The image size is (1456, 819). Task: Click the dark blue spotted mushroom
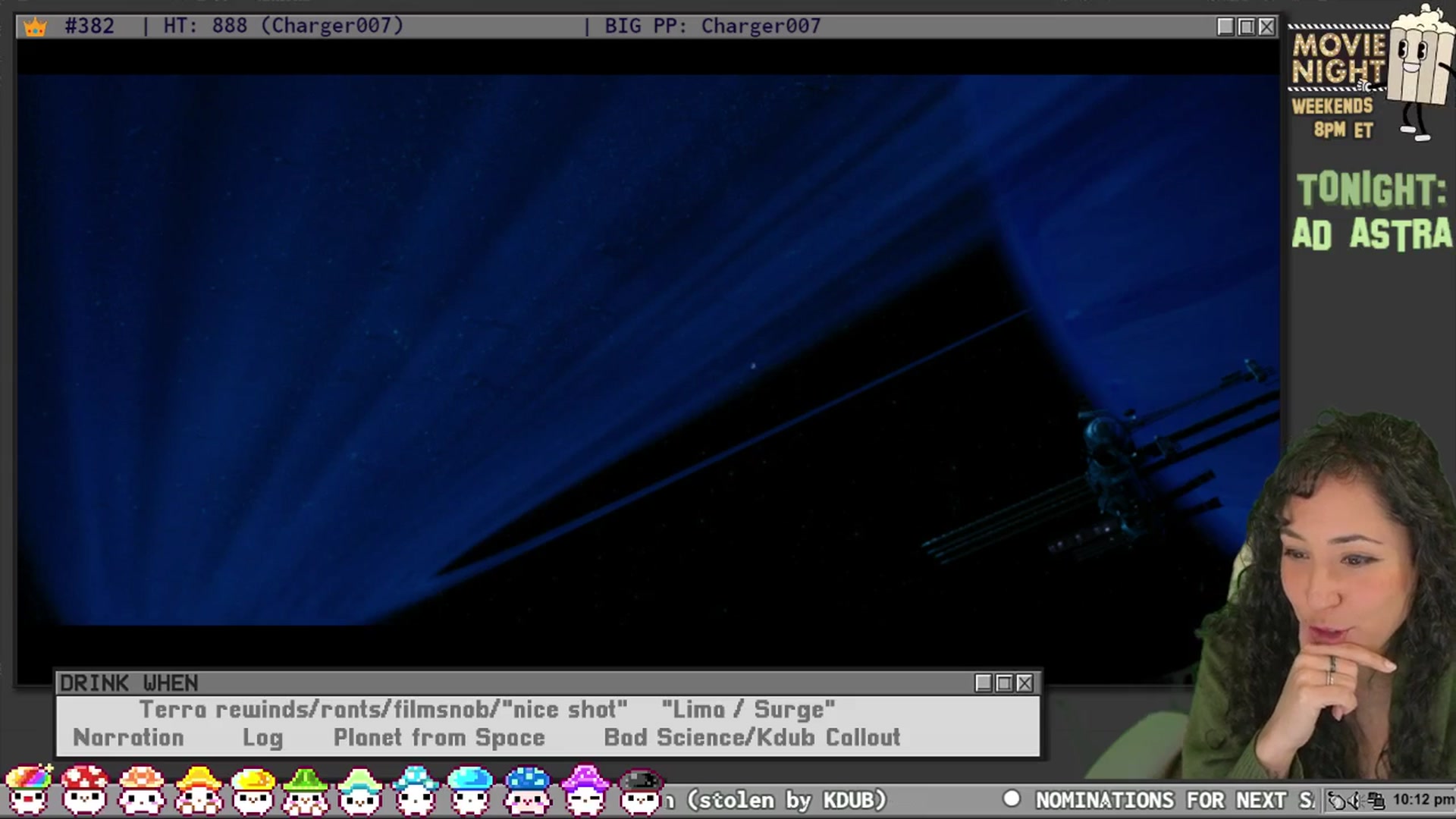pyautogui.click(x=527, y=790)
